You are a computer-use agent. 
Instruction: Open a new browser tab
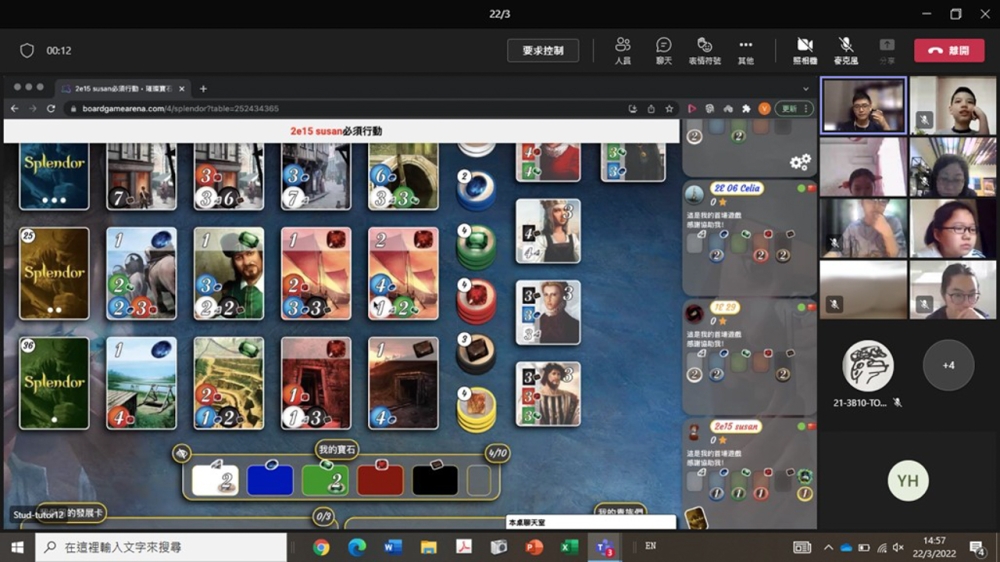pos(203,89)
